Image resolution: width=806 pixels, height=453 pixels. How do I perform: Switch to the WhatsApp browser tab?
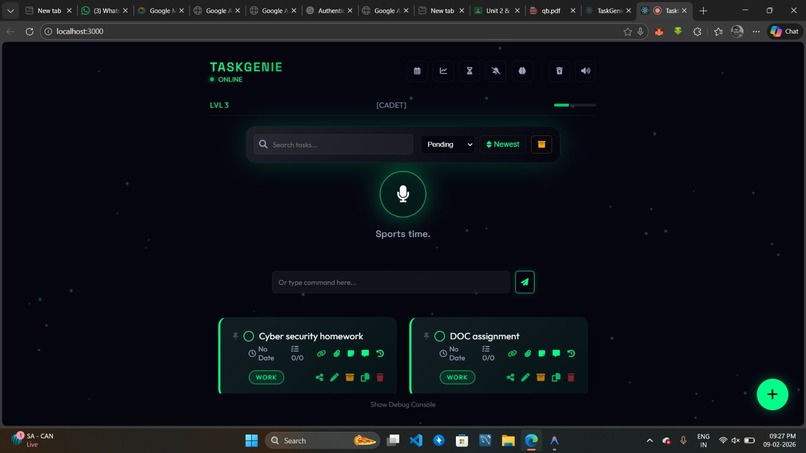[103, 10]
